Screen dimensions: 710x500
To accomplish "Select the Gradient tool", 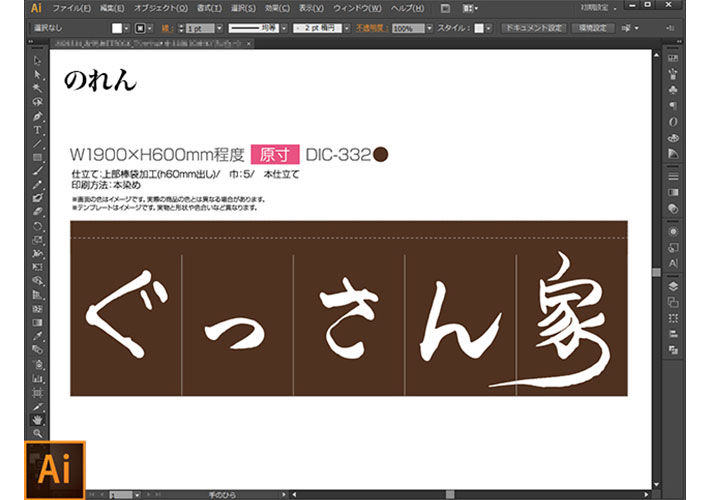I will (x=37, y=322).
